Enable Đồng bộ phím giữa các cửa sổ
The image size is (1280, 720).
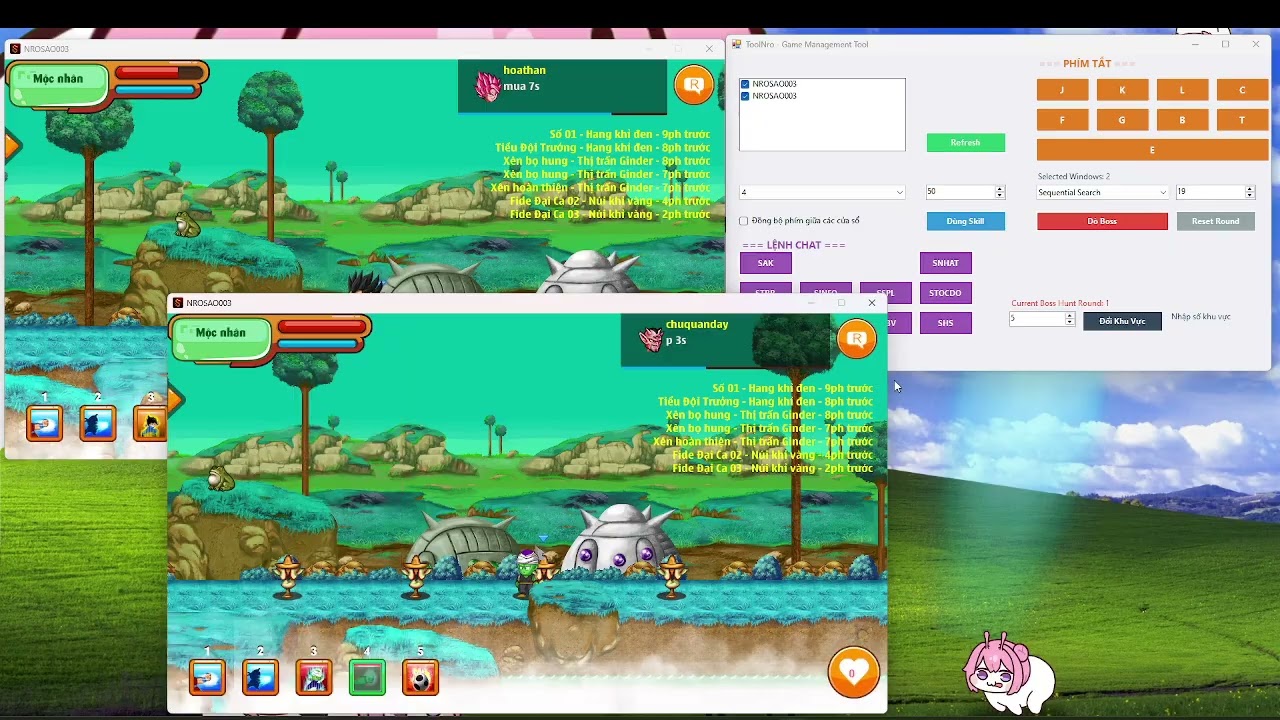click(743, 221)
